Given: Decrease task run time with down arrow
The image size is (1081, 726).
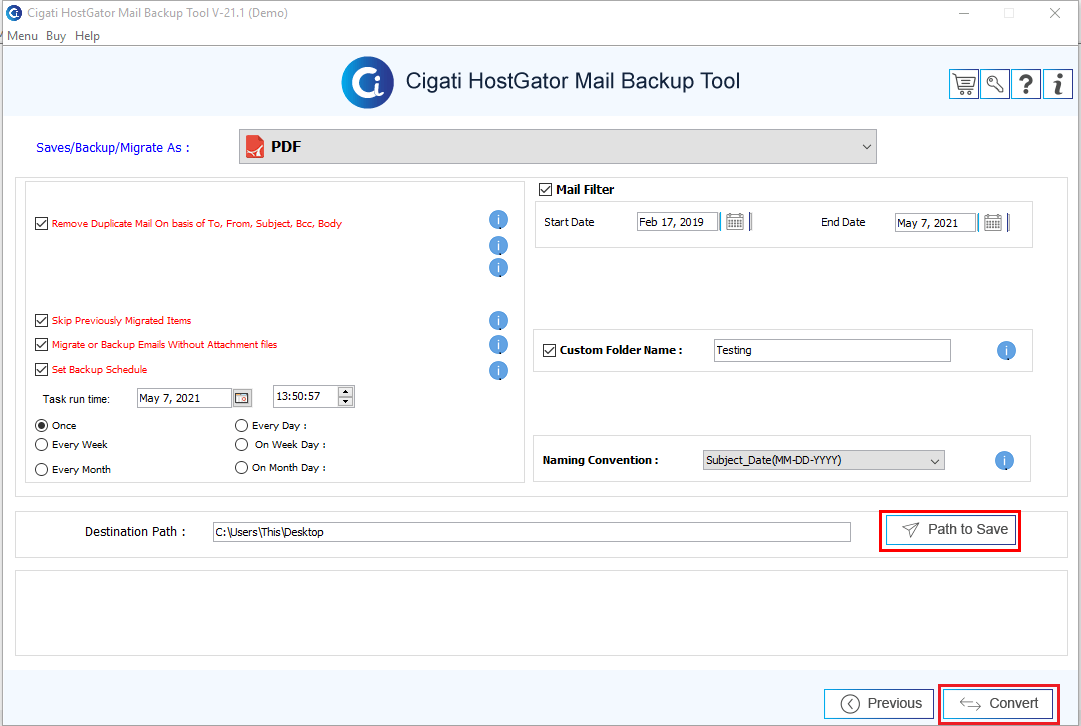Looking at the screenshot, I should tap(345, 401).
